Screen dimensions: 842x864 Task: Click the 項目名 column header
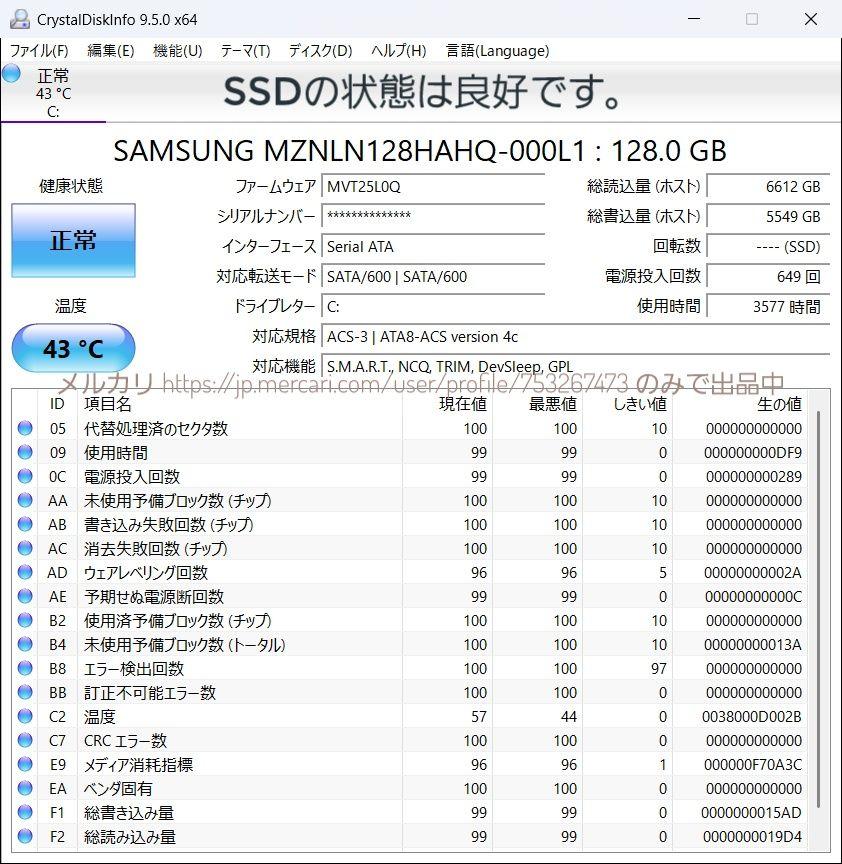(240, 404)
